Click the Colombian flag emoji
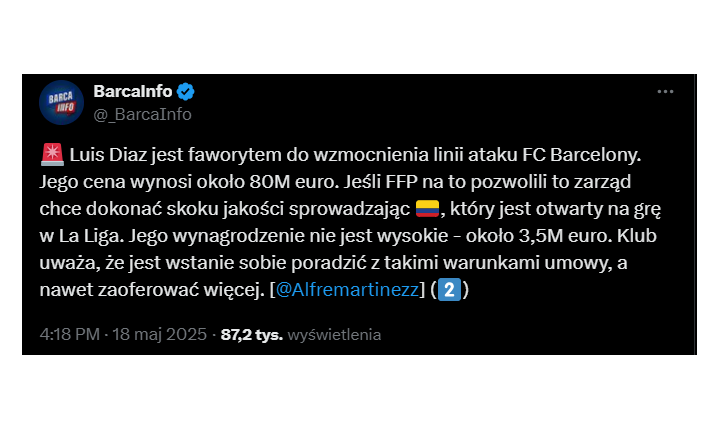The image size is (718, 429). click(428, 208)
